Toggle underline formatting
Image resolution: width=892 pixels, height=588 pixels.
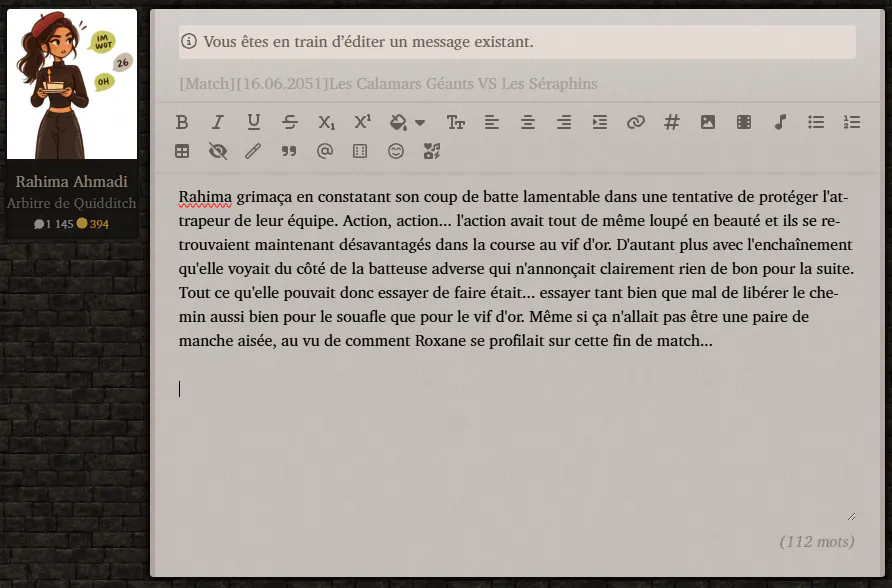(254, 122)
